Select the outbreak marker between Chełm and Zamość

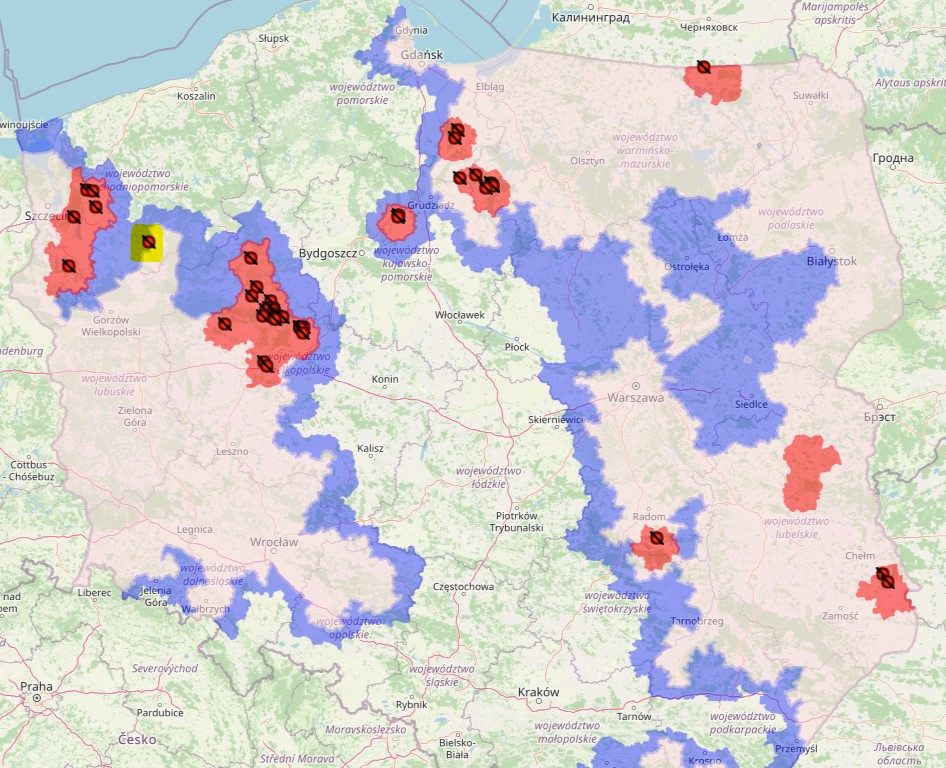click(885, 578)
